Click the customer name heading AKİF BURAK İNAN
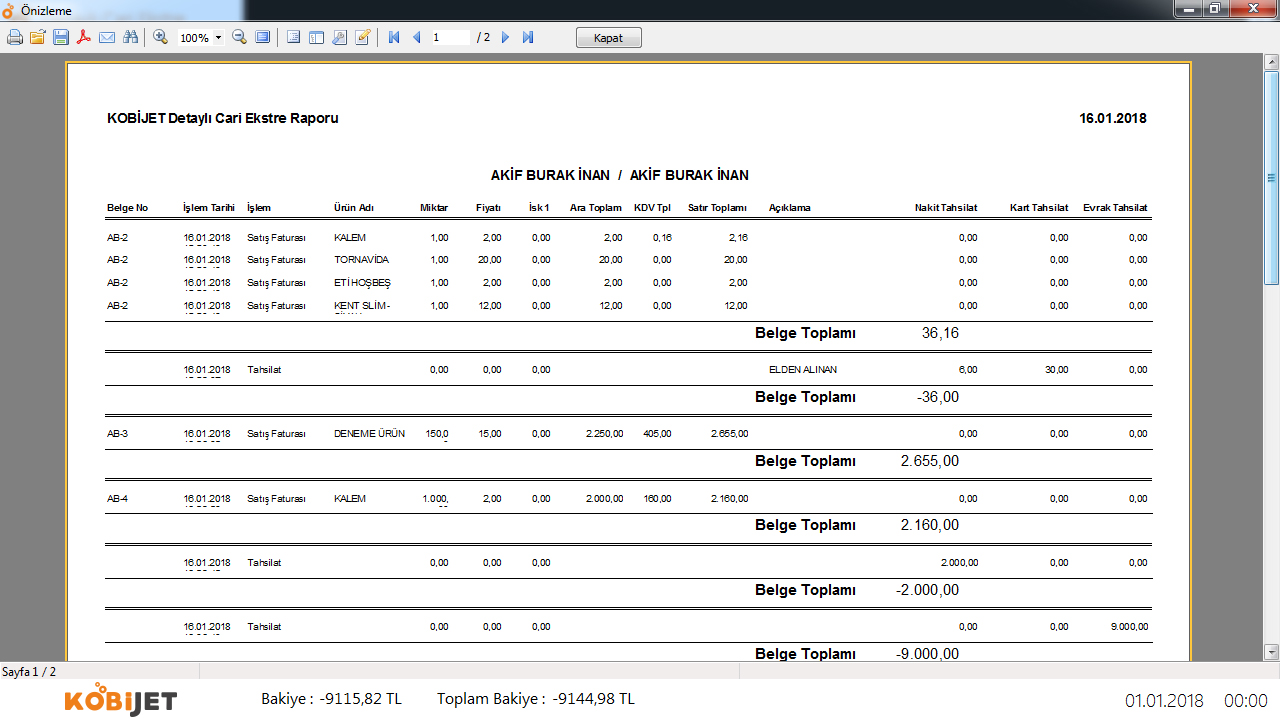 click(x=620, y=175)
